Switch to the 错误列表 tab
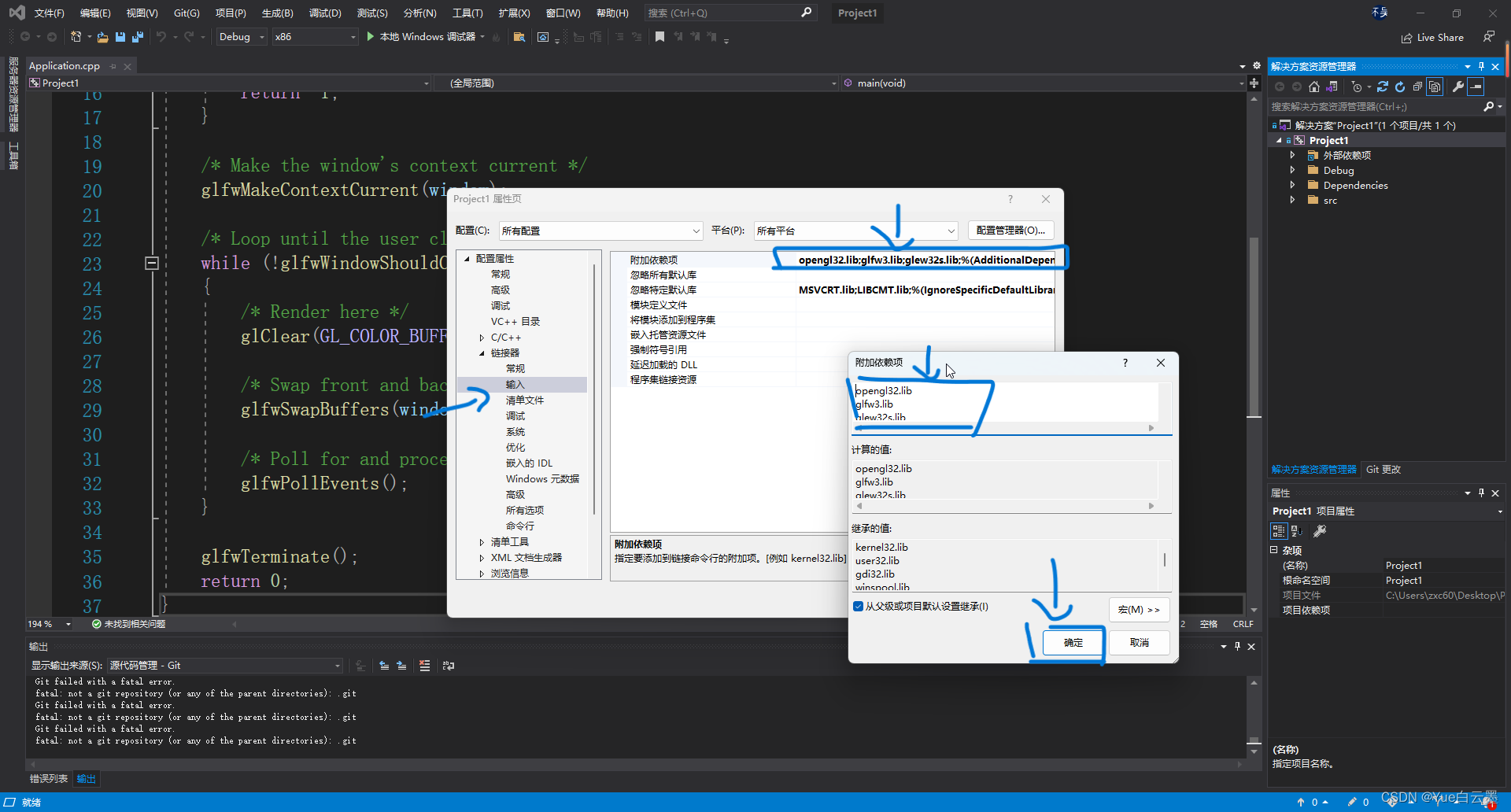This screenshot has width=1511, height=812. pos(49,779)
